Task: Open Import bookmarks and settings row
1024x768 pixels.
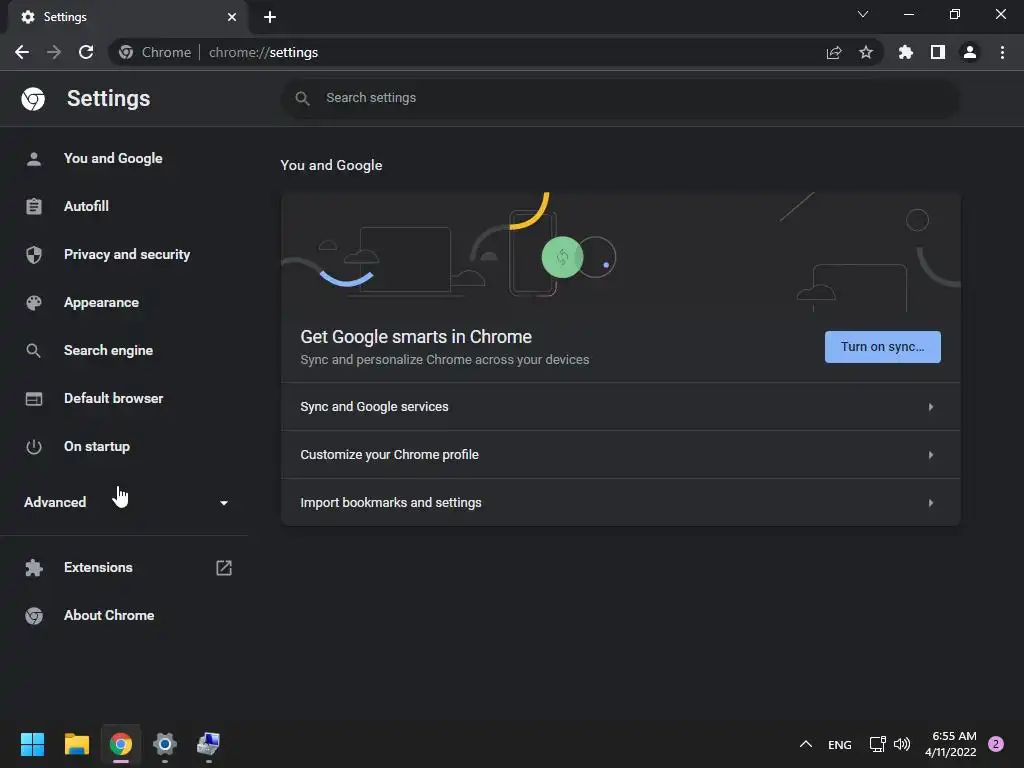Action: pyautogui.click(x=620, y=503)
